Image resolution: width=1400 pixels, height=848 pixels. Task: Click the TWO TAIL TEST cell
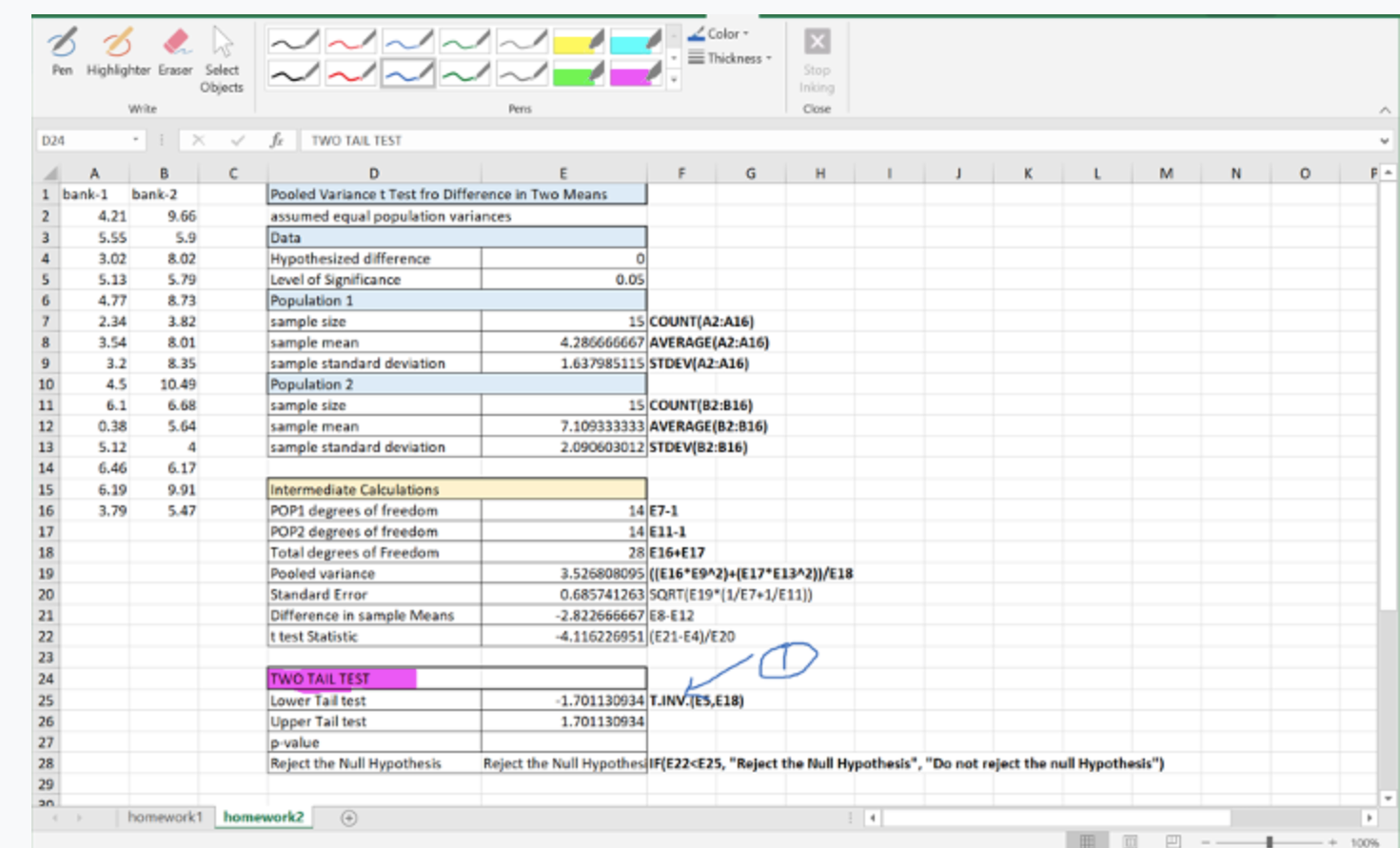[x=457, y=679]
